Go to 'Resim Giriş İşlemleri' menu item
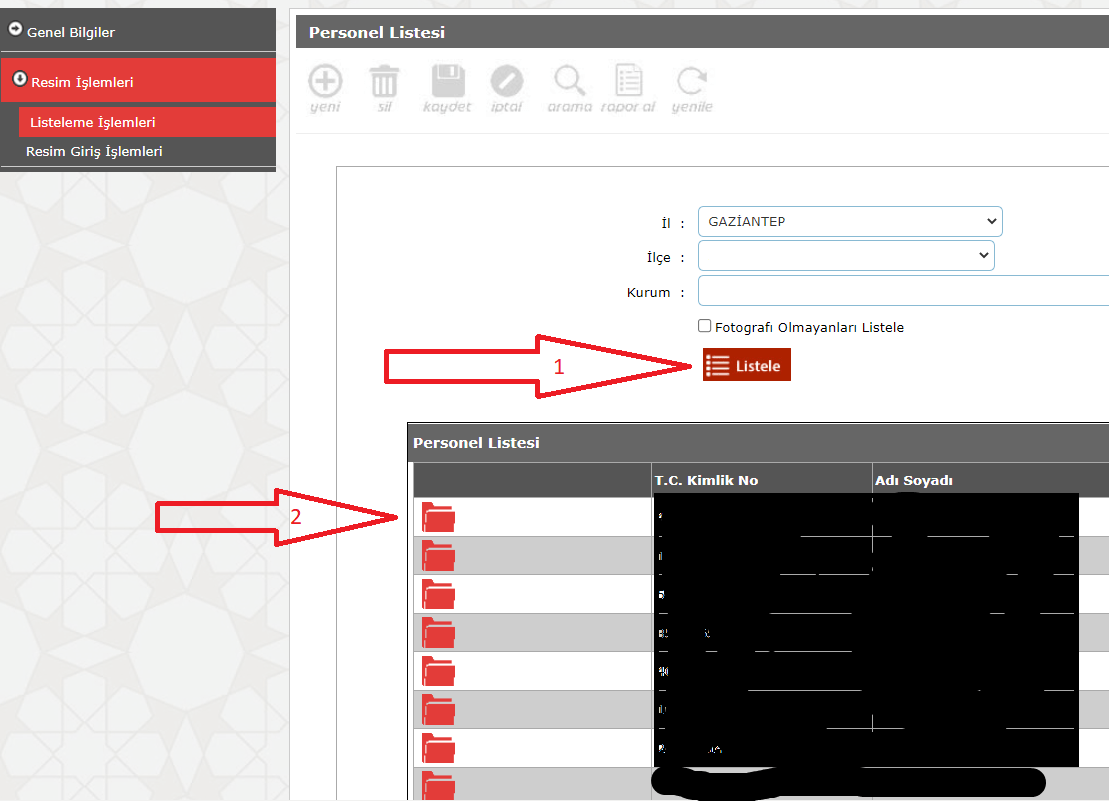The image size is (1109, 801). point(94,152)
